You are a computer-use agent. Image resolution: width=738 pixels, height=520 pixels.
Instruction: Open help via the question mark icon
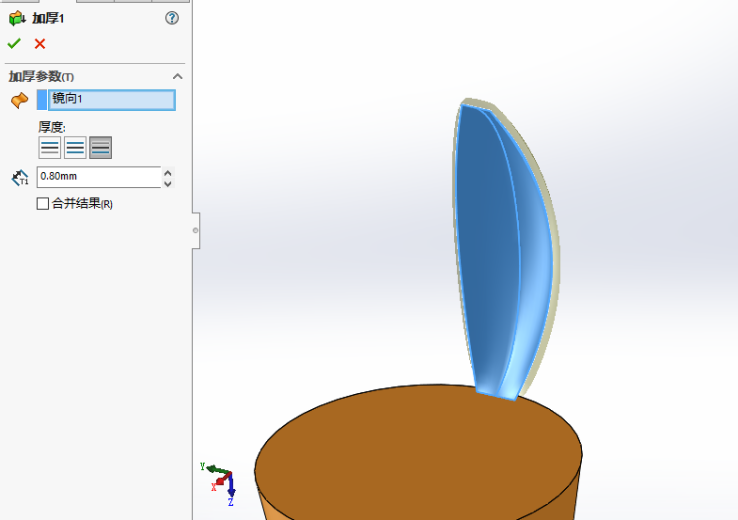[171, 18]
